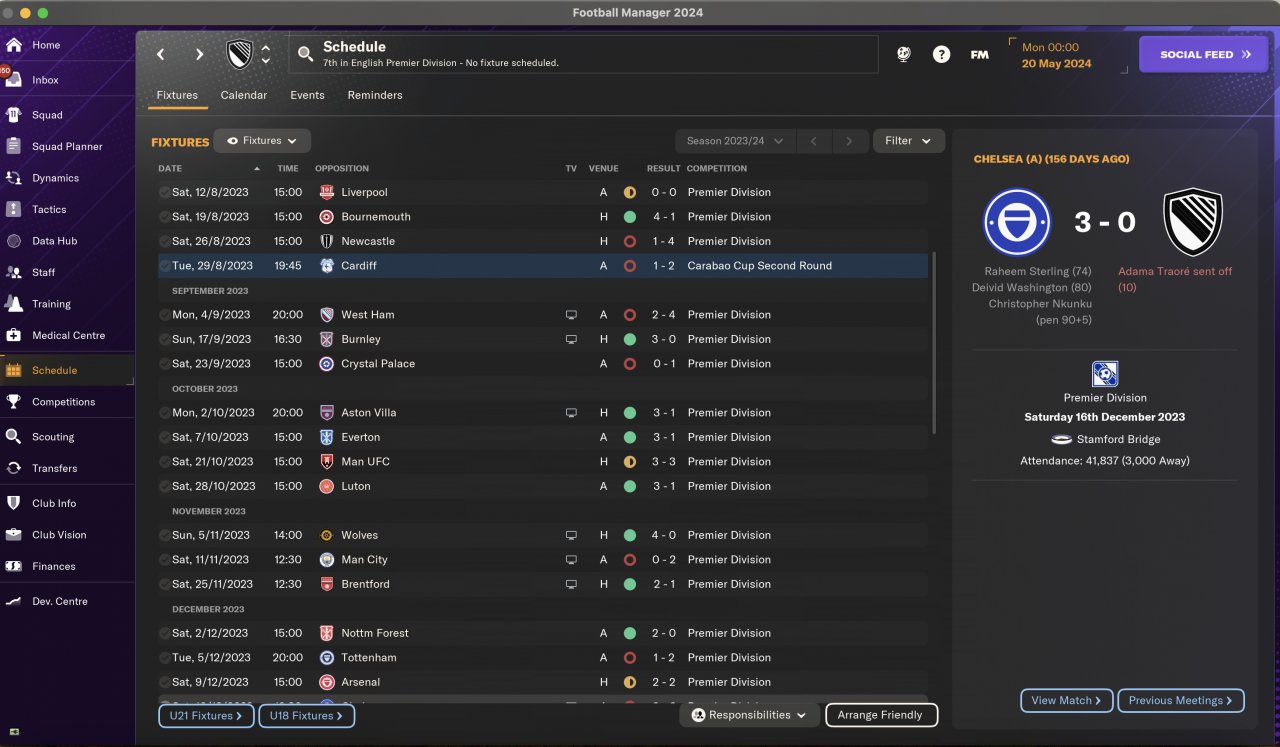The width and height of the screenshot is (1280, 747).
Task: Click the Social Feed button
Action: 1203,55
